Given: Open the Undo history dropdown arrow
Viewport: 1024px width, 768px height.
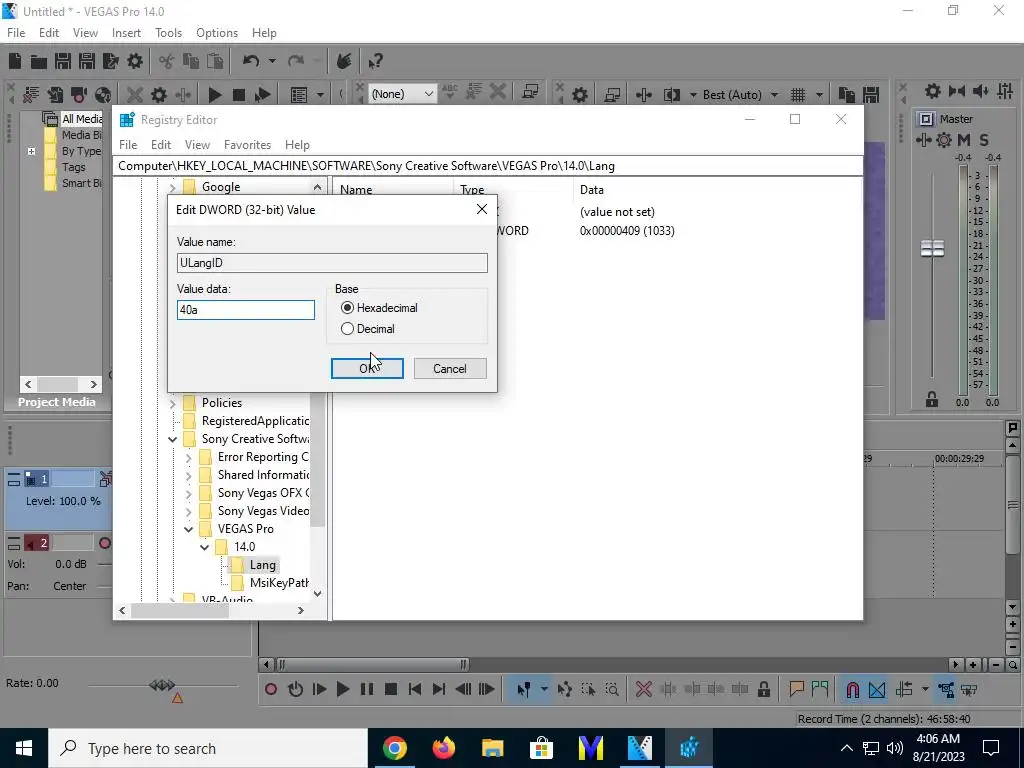Looking at the screenshot, I should pos(272,61).
